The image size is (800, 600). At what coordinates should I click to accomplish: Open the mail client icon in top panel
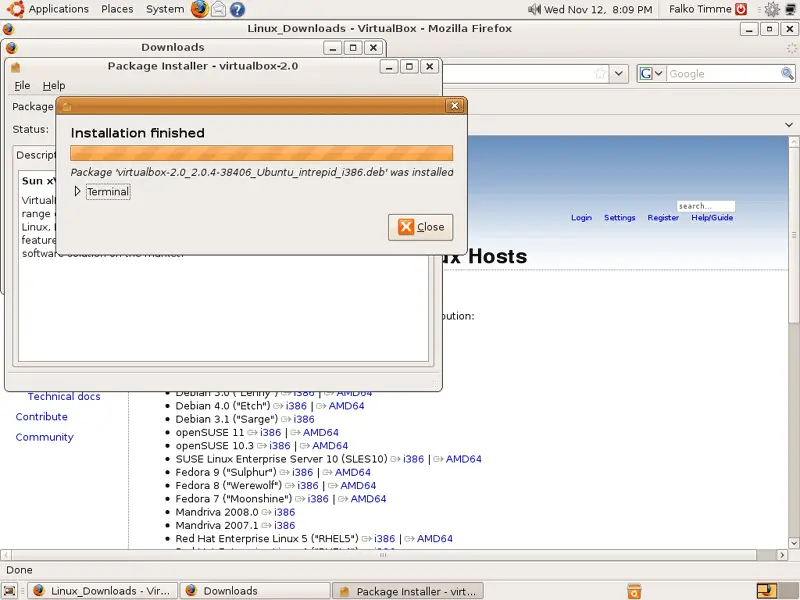[x=218, y=9]
